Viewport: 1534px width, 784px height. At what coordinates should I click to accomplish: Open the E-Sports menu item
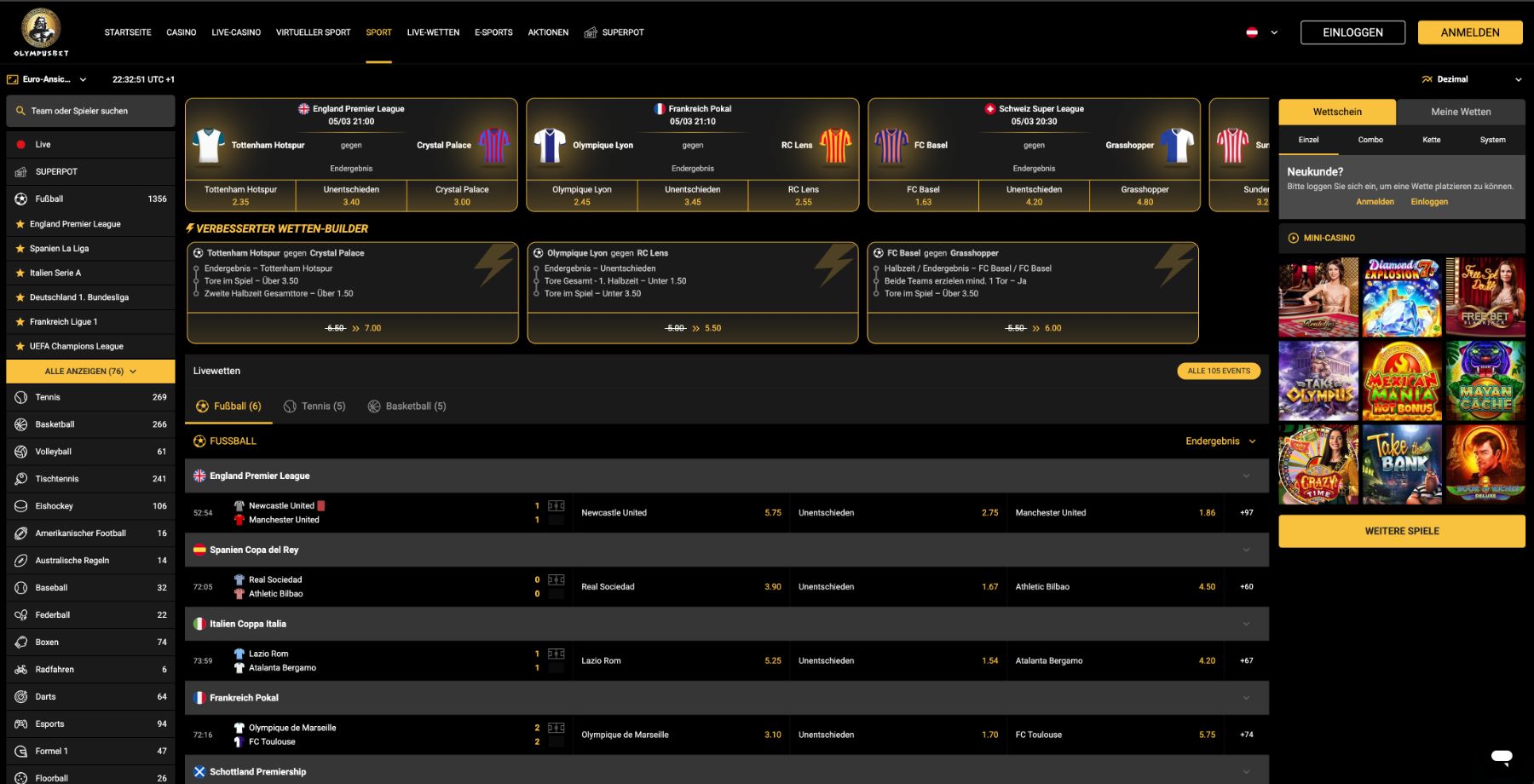point(493,32)
